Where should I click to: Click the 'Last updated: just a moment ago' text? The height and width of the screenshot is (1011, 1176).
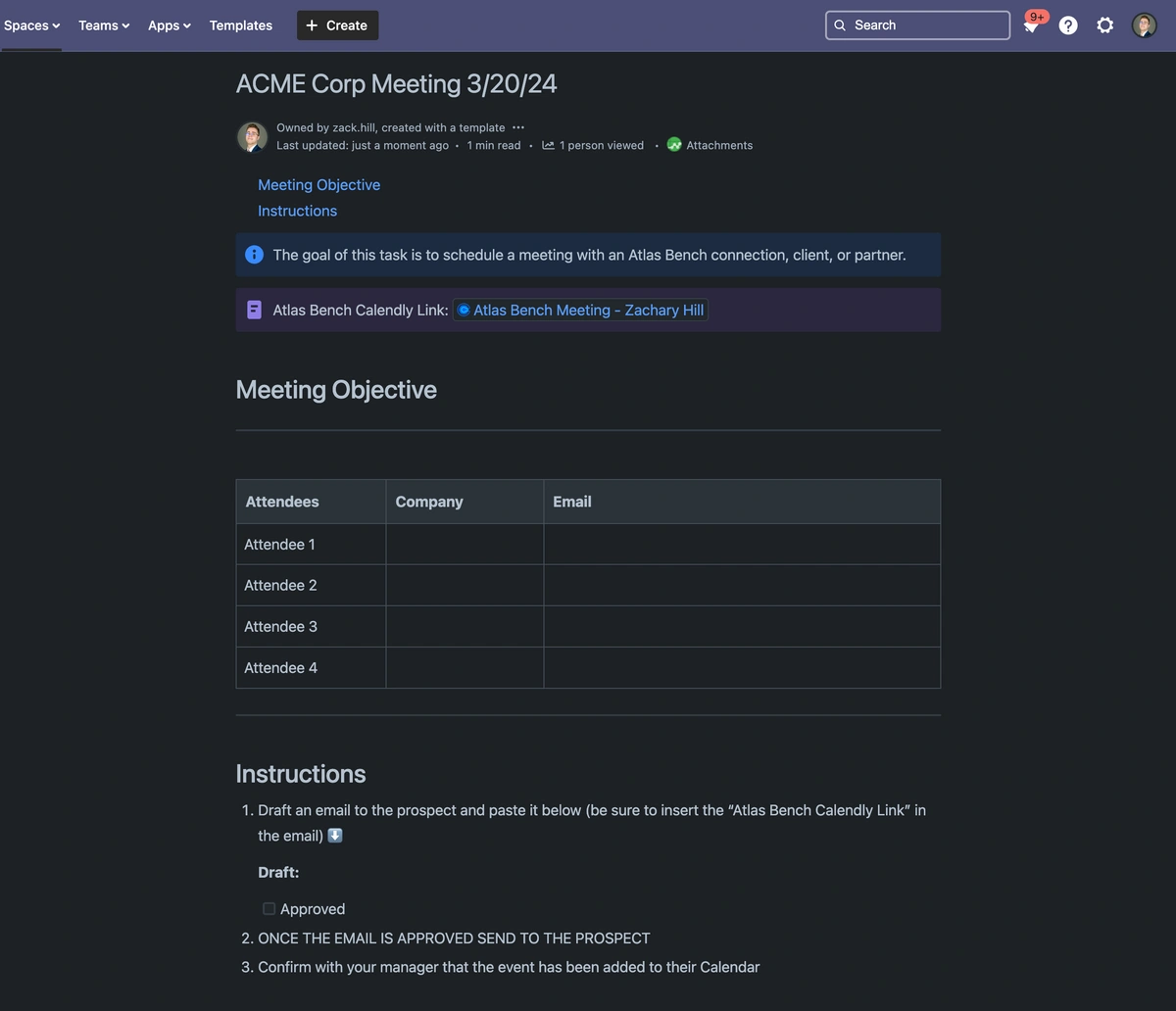tap(363, 145)
